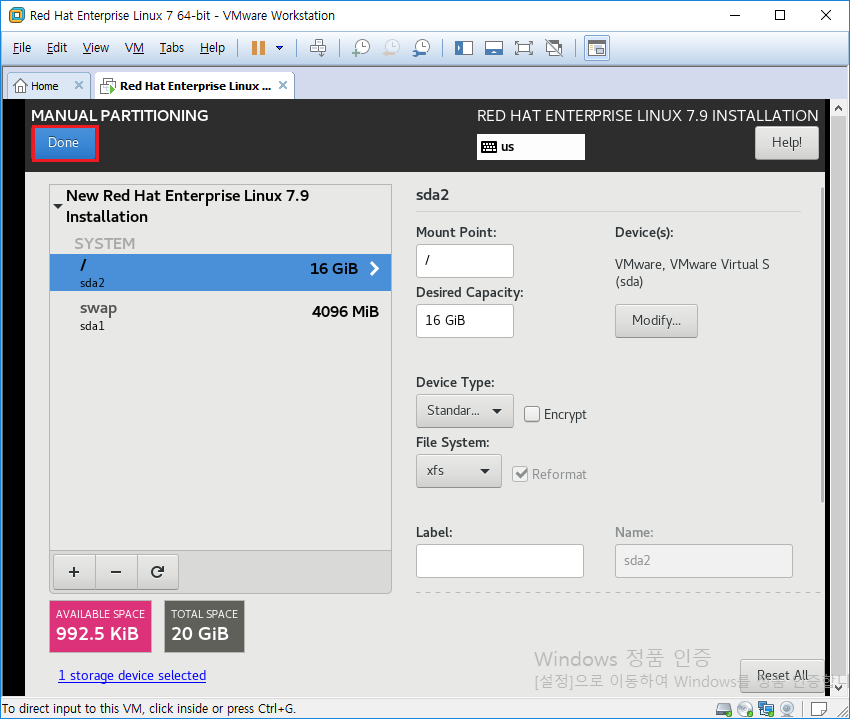Viewport: 850px width, 719px height.
Task: Click the network adapter status icon
Action: tap(766, 708)
